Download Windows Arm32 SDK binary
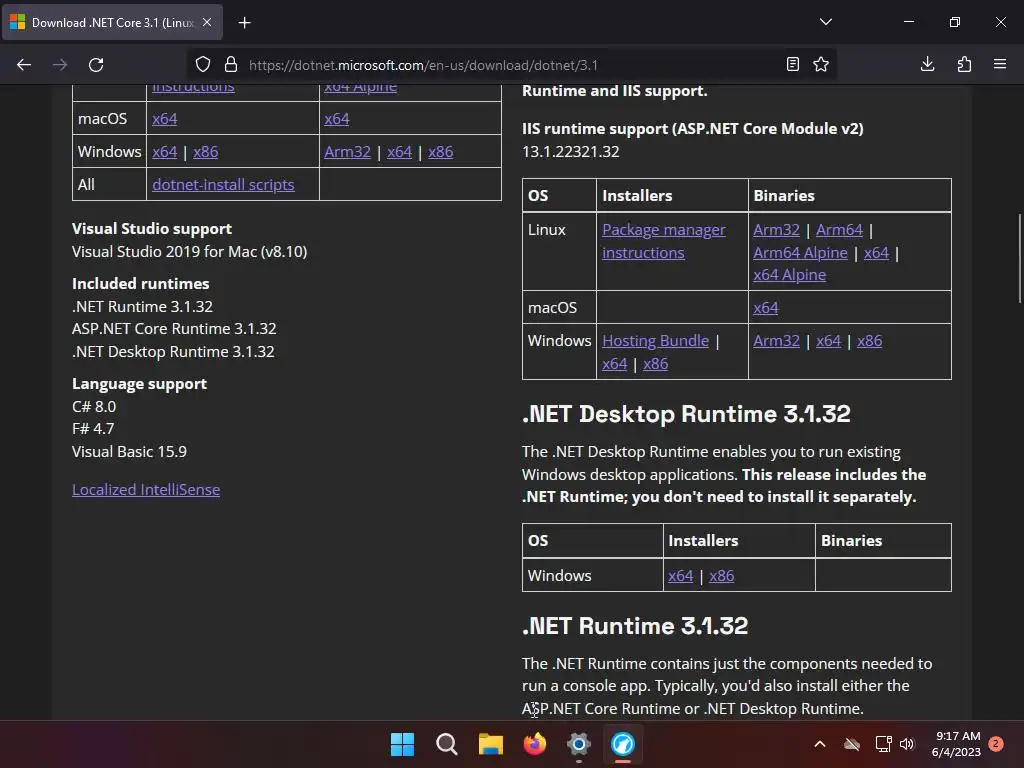The width and height of the screenshot is (1024, 768). (347, 152)
